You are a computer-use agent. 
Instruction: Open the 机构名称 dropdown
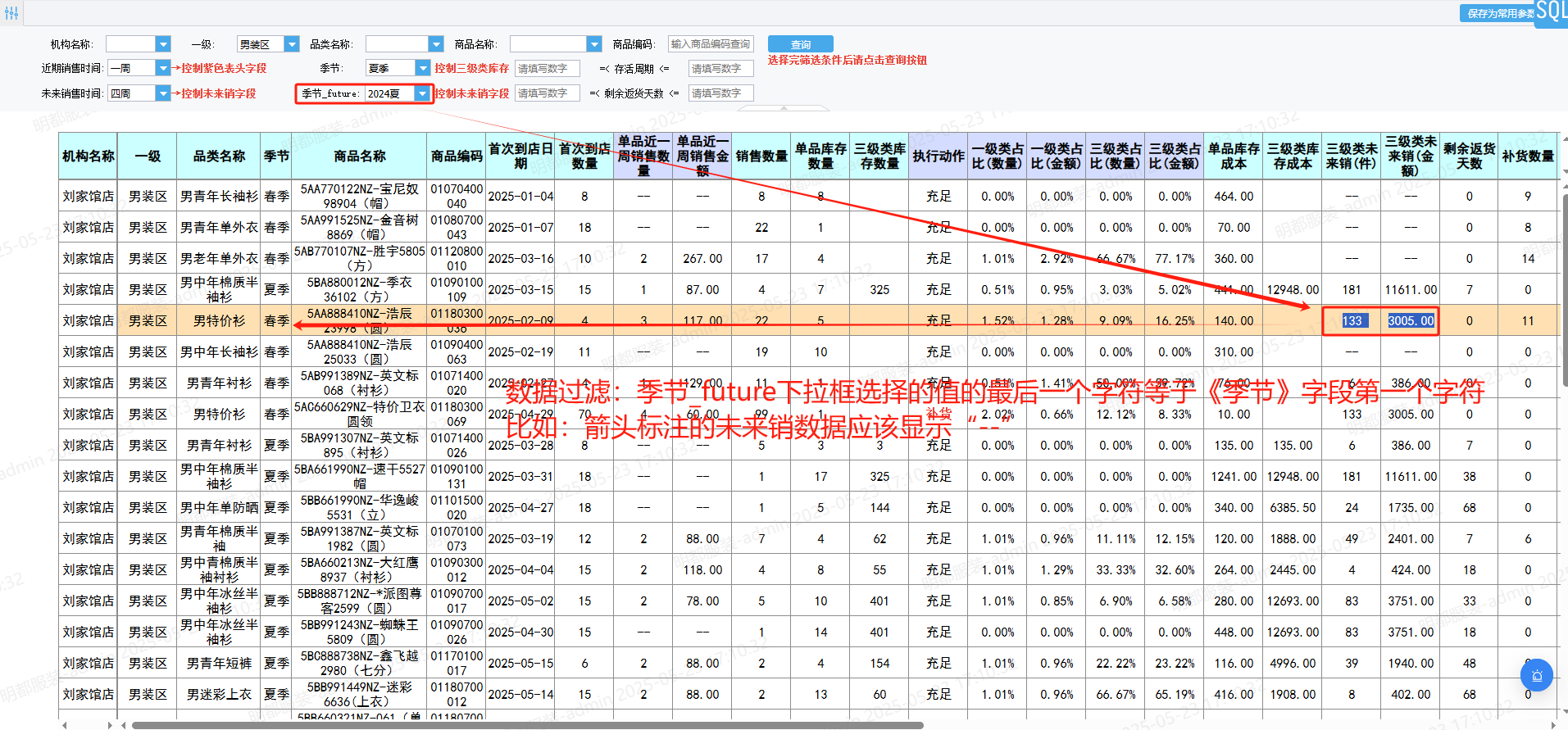163,44
